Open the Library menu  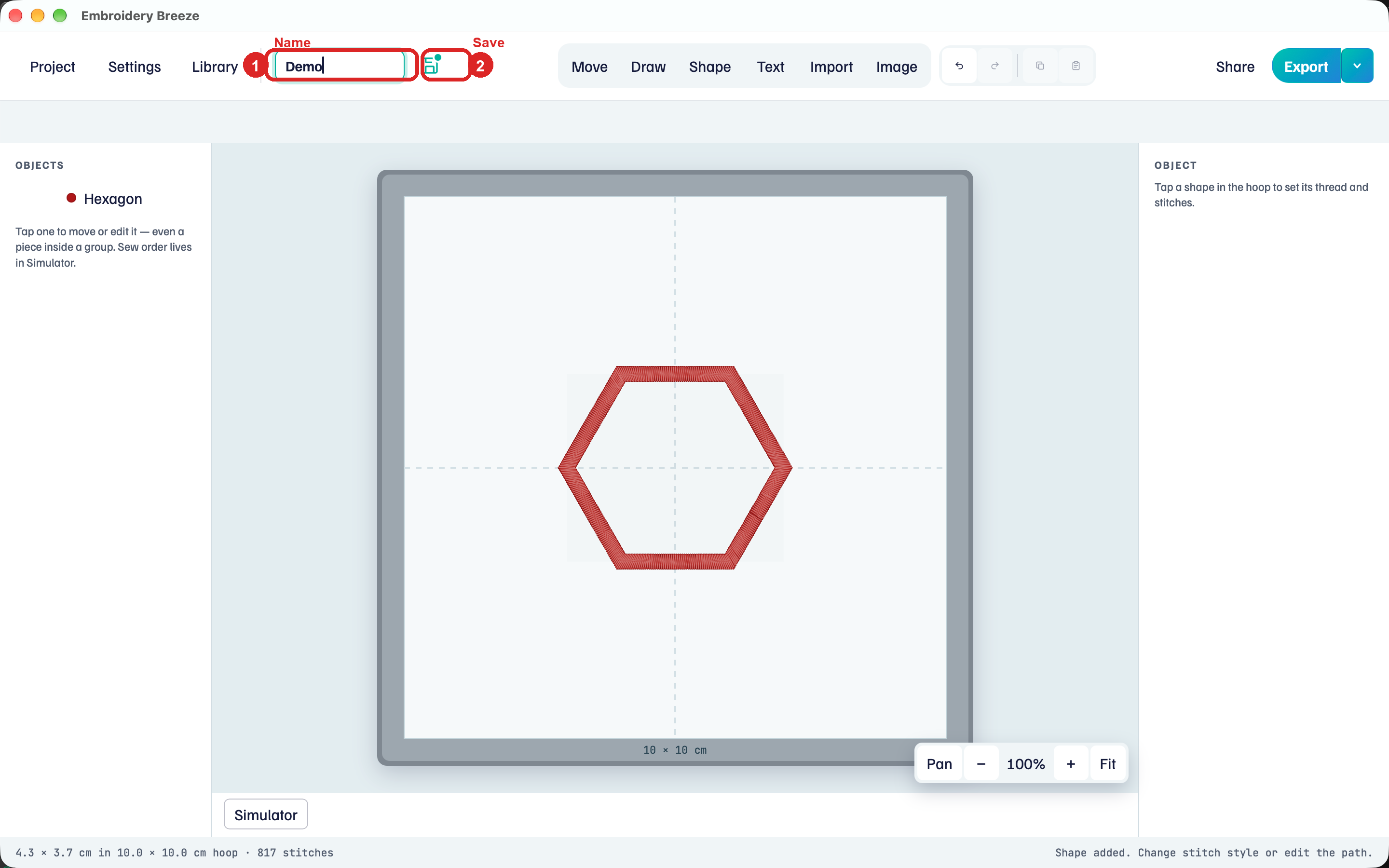point(215,67)
